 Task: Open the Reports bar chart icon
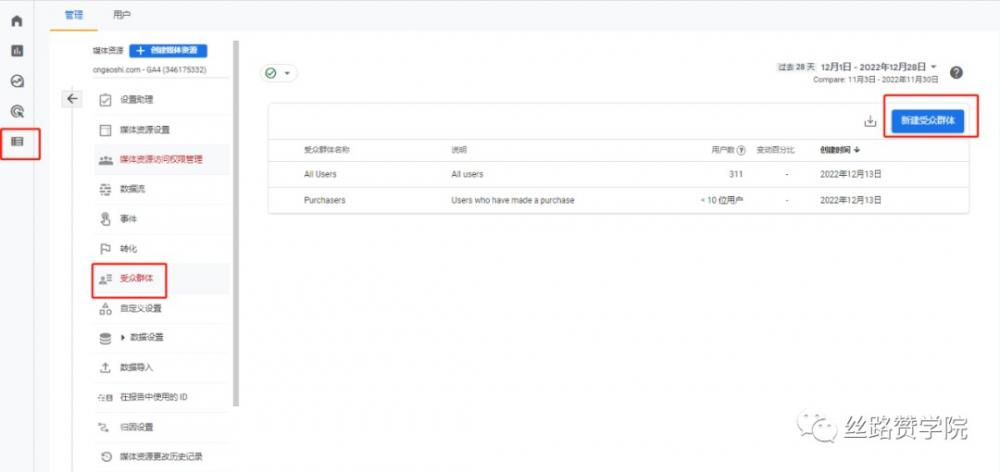[x=17, y=51]
